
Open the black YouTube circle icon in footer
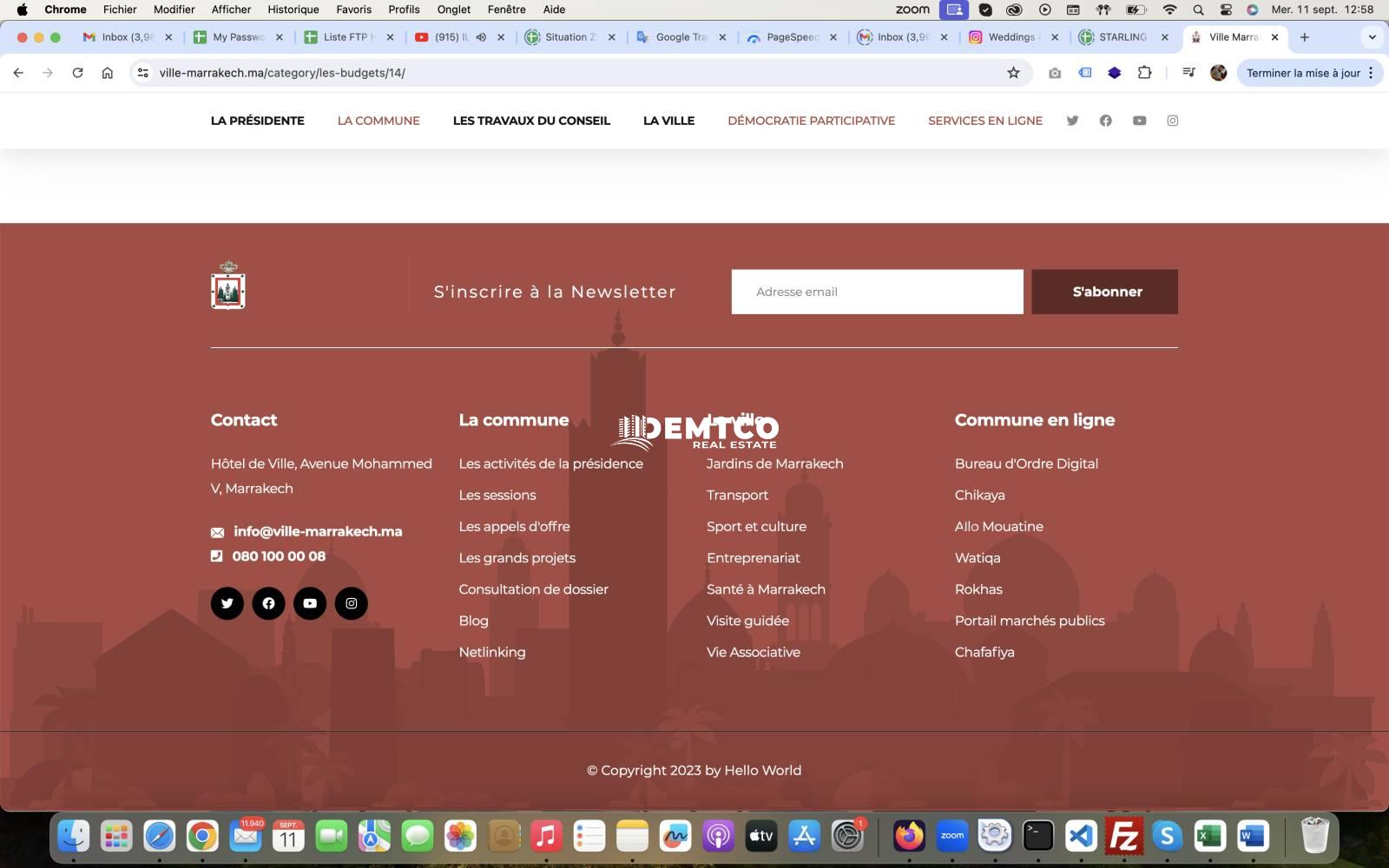[310, 603]
